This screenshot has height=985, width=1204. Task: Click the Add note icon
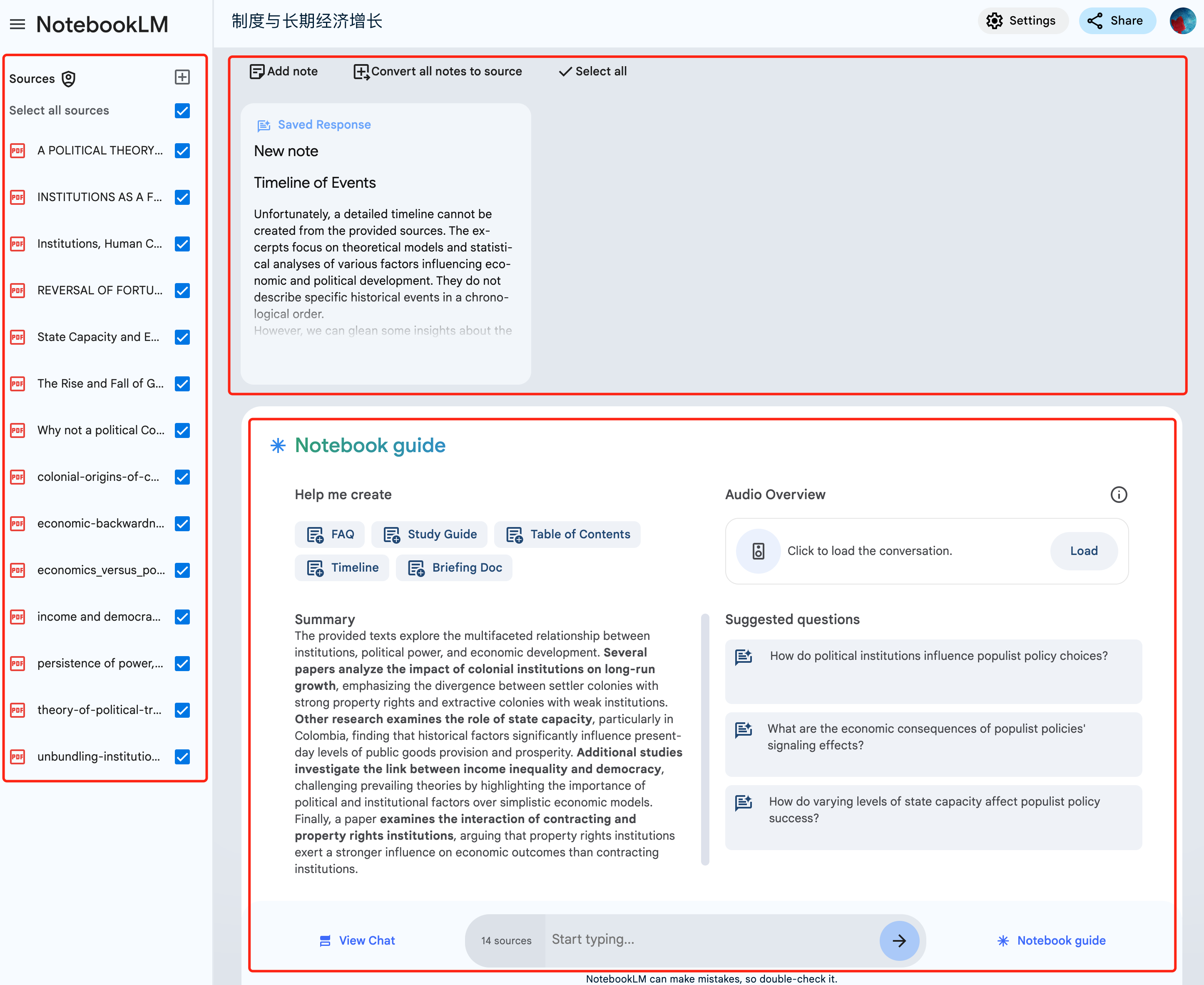pyautogui.click(x=256, y=72)
